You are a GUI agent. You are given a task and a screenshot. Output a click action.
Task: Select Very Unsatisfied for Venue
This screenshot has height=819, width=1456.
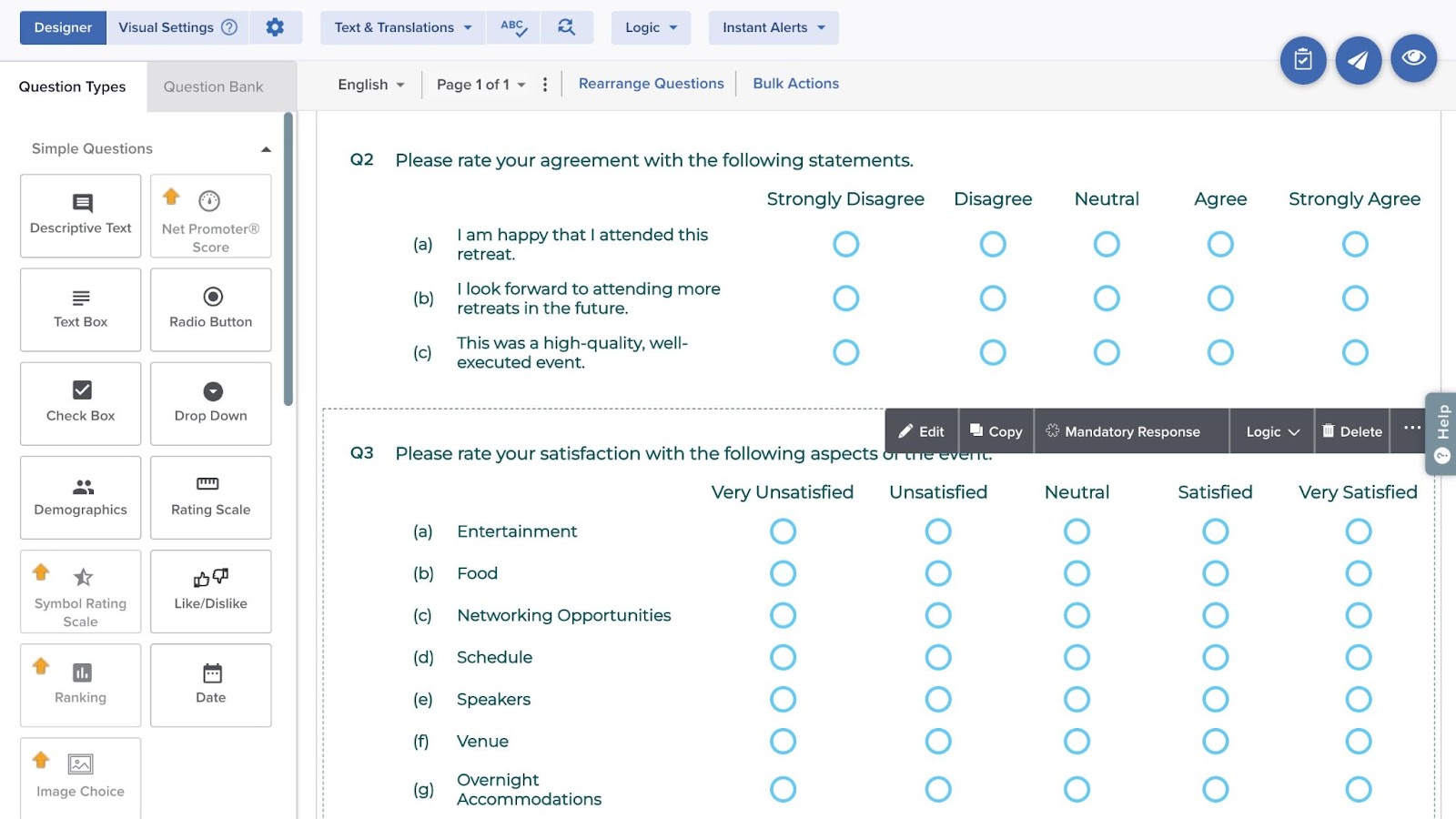783,741
